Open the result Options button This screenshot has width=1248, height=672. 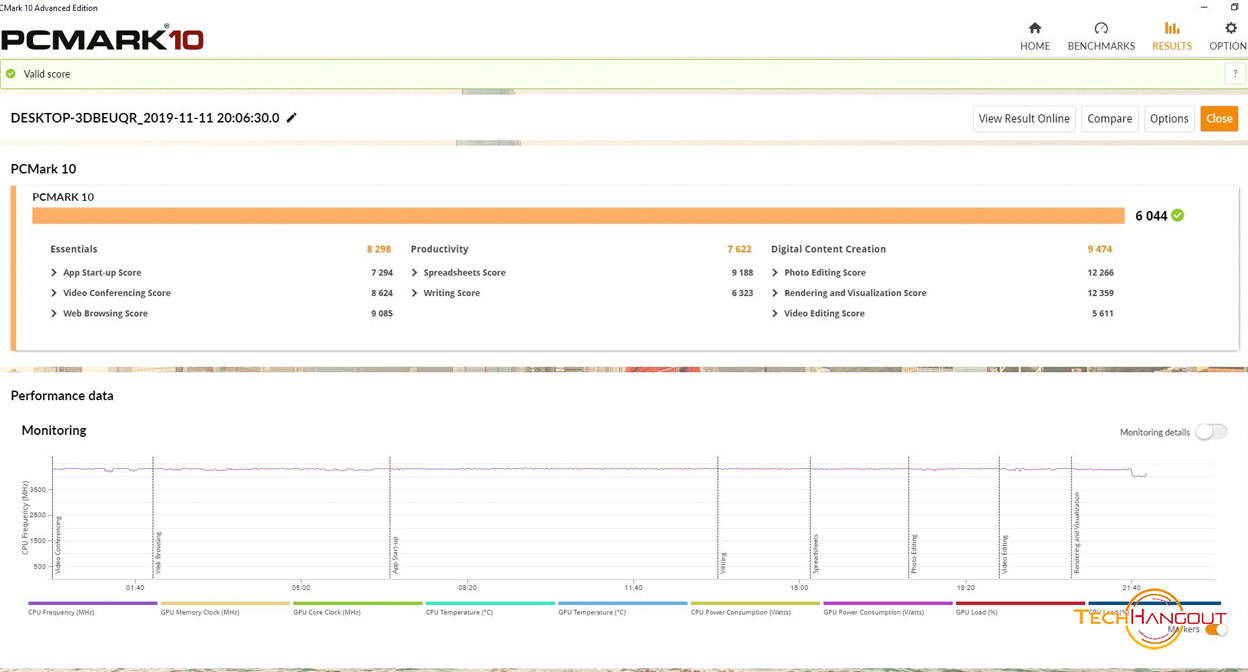[x=1169, y=118]
